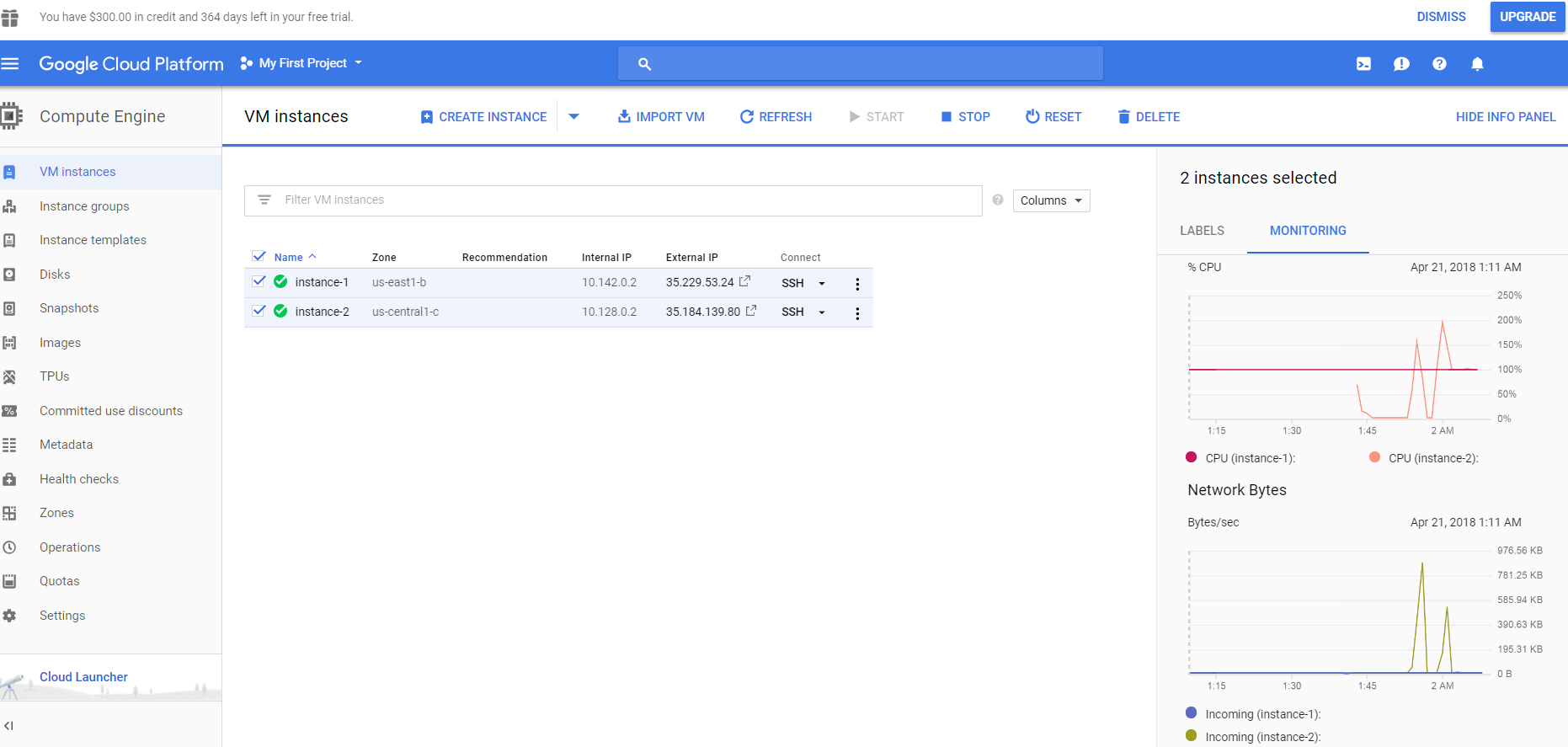This screenshot has height=747, width=1568.
Task: Click the Import VM button
Action: (661, 117)
